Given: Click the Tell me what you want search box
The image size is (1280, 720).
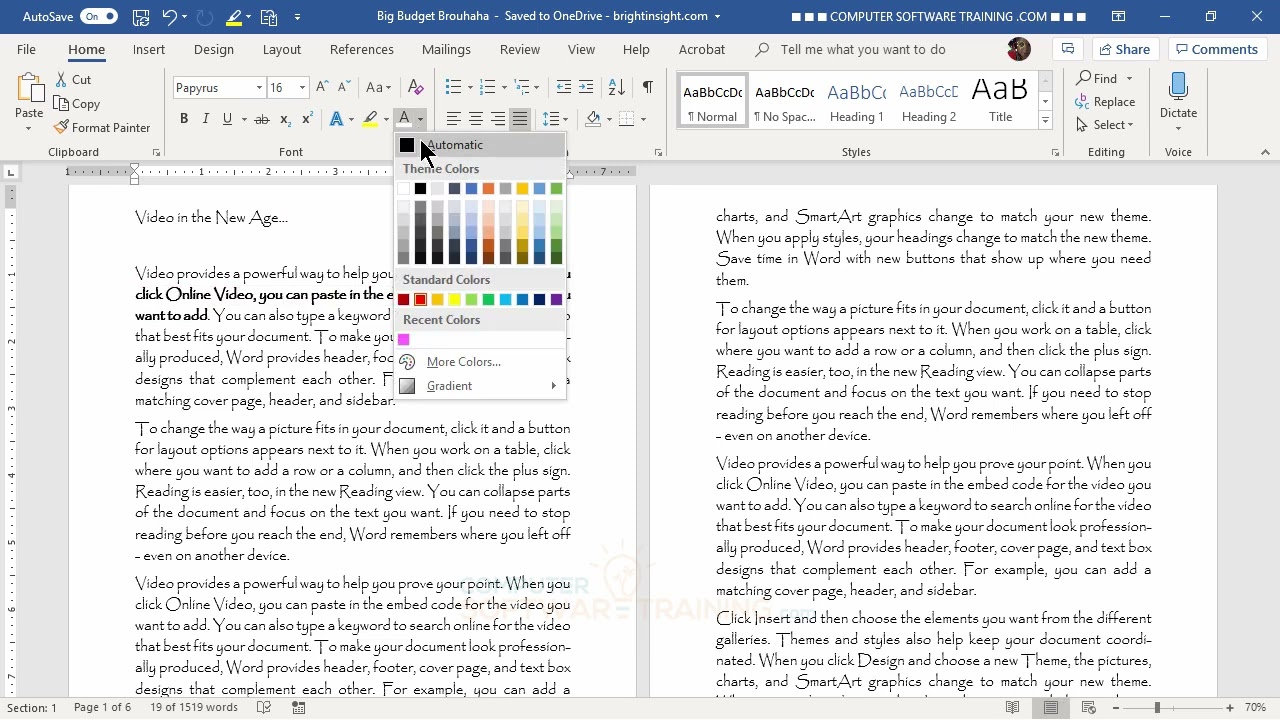Looking at the screenshot, I should point(862,50).
